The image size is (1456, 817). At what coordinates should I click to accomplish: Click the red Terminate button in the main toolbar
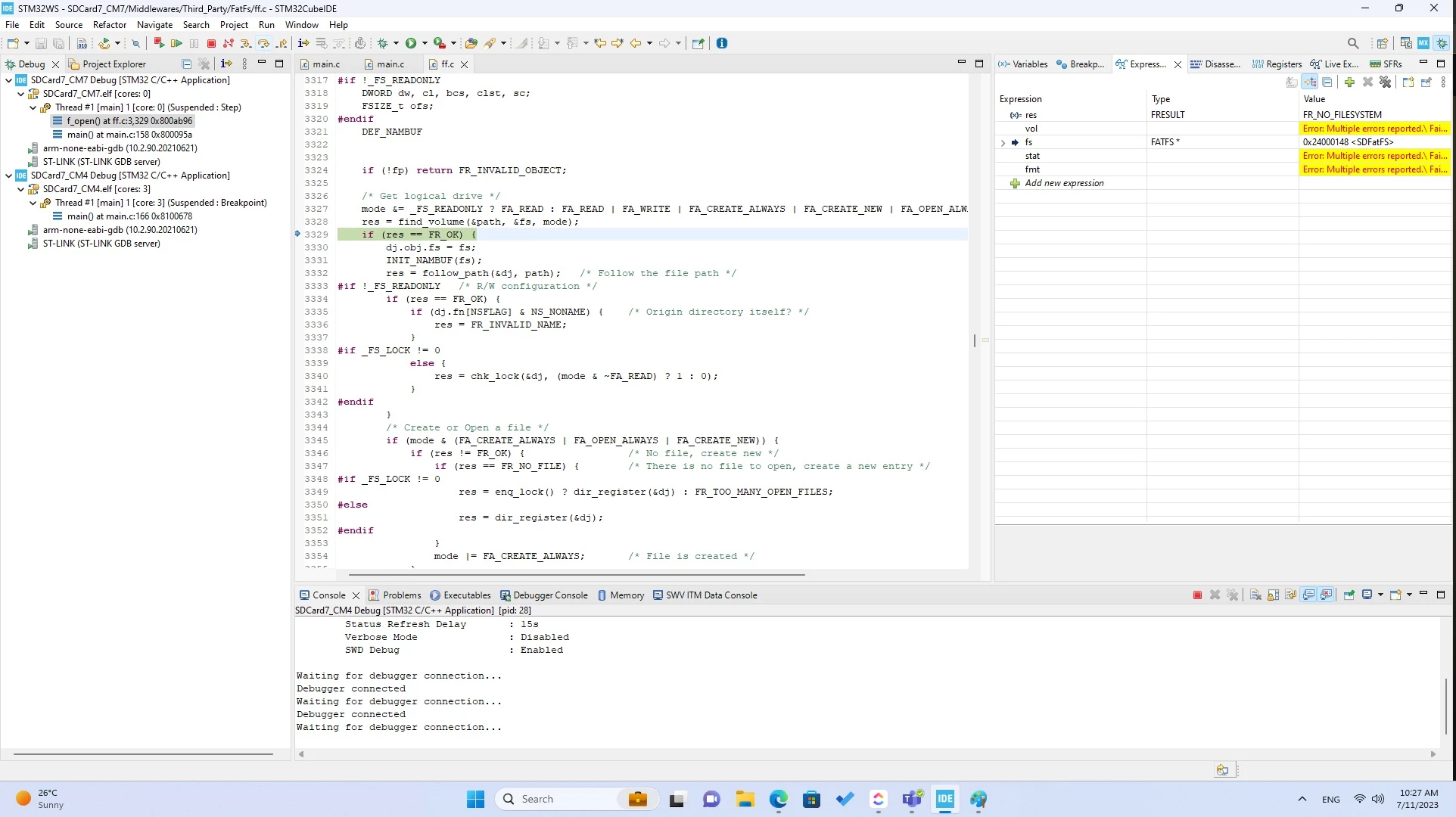212,43
